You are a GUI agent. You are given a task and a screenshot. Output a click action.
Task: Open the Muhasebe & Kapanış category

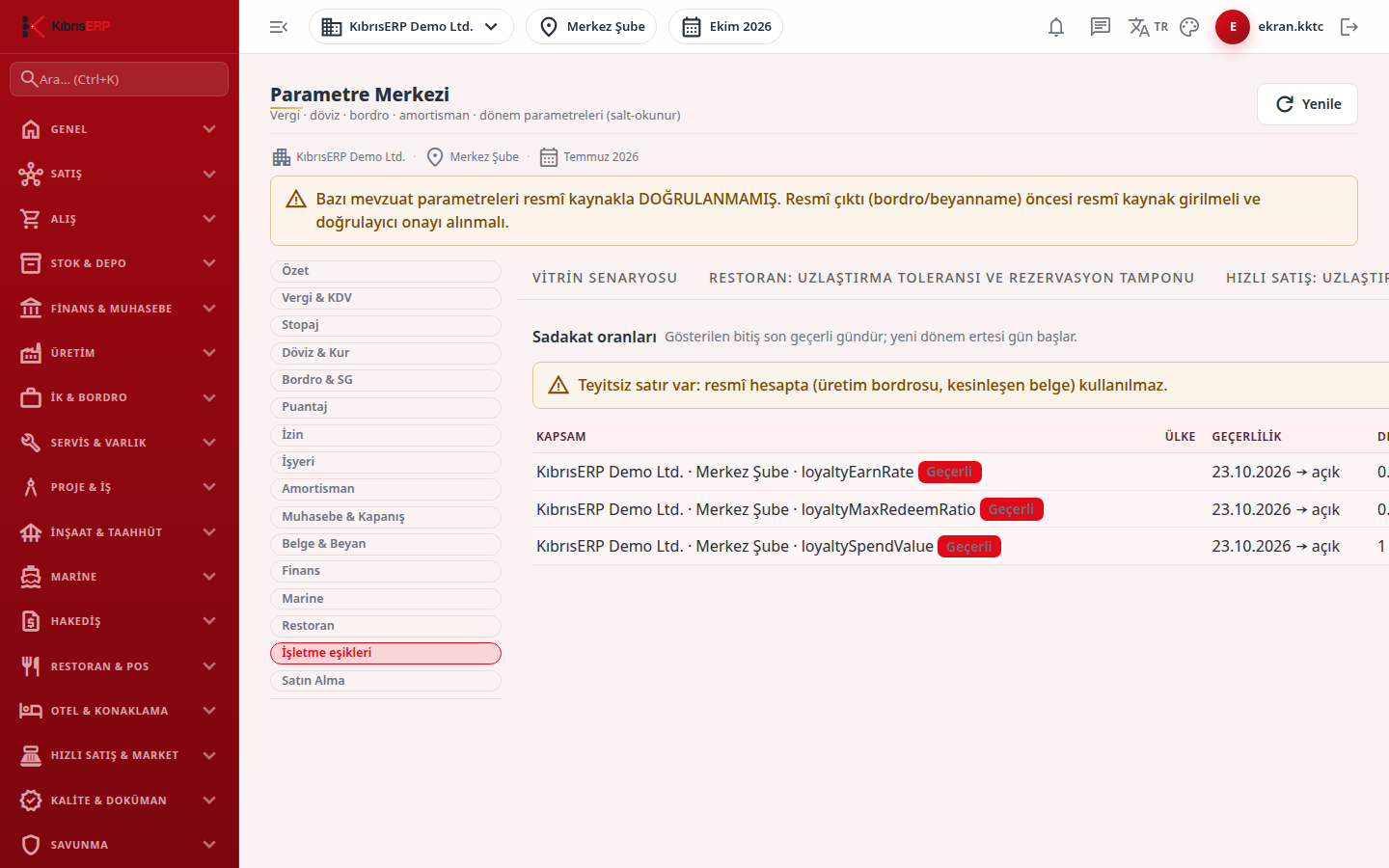coord(386,517)
